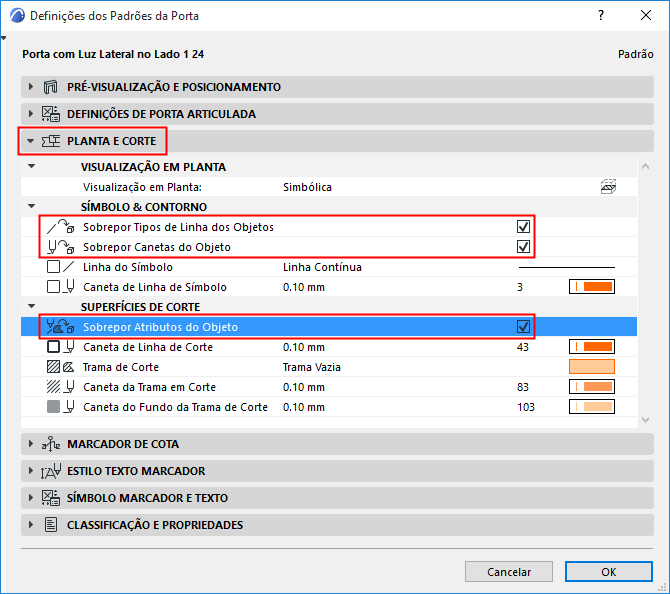Close the Definições dos Padrões da Porta dialog

coord(646,15)
